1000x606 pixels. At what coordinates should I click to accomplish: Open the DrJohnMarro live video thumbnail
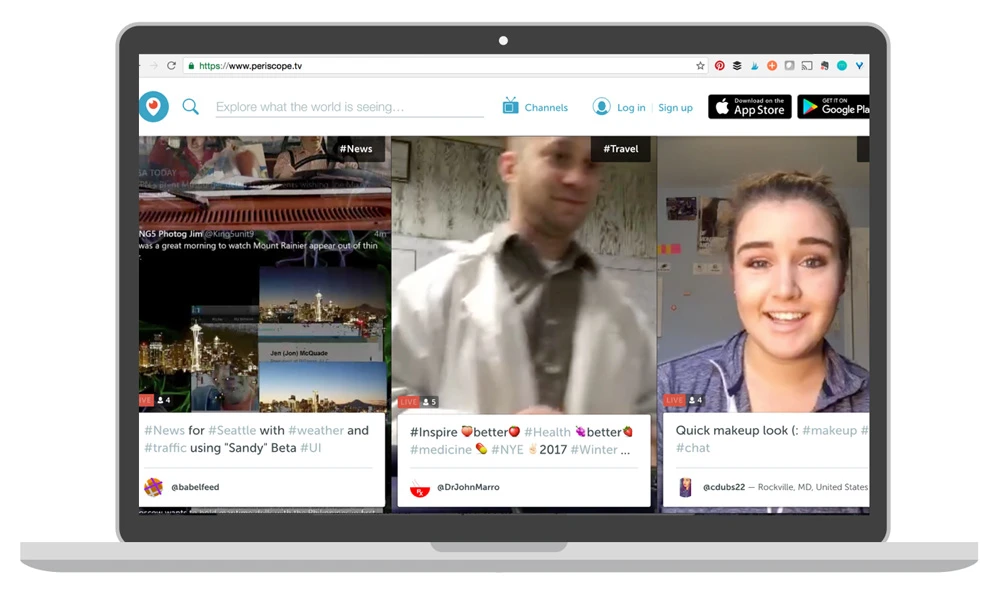click(x=524, y=274)
